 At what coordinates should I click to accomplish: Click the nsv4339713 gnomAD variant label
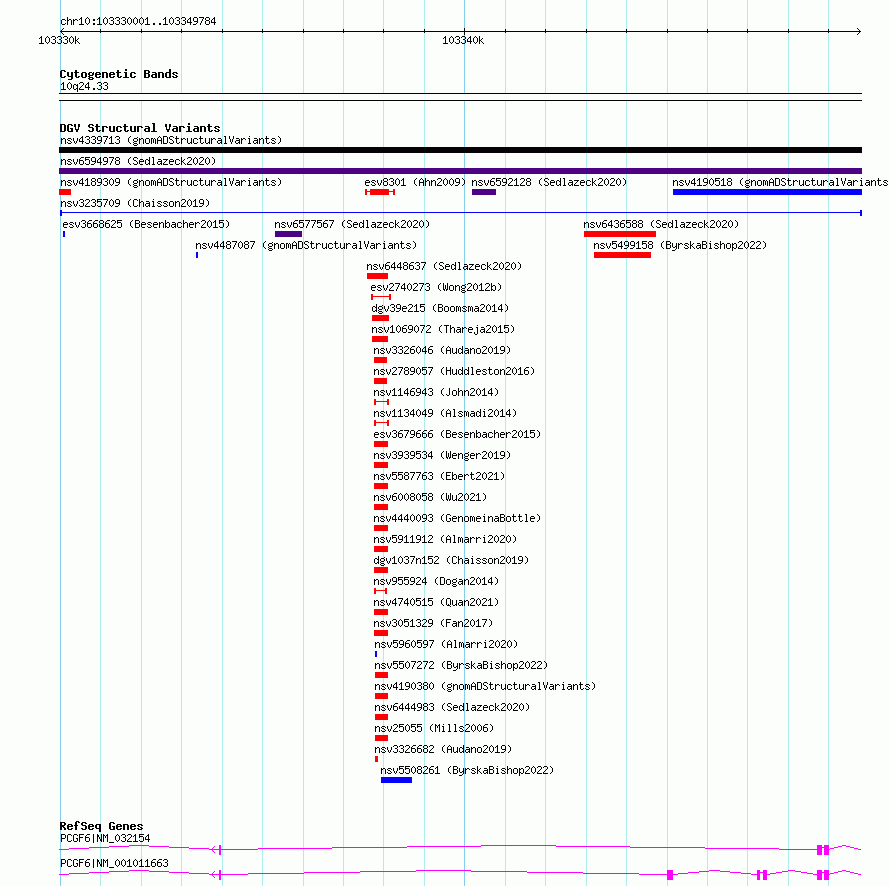[x=171, y=140]
